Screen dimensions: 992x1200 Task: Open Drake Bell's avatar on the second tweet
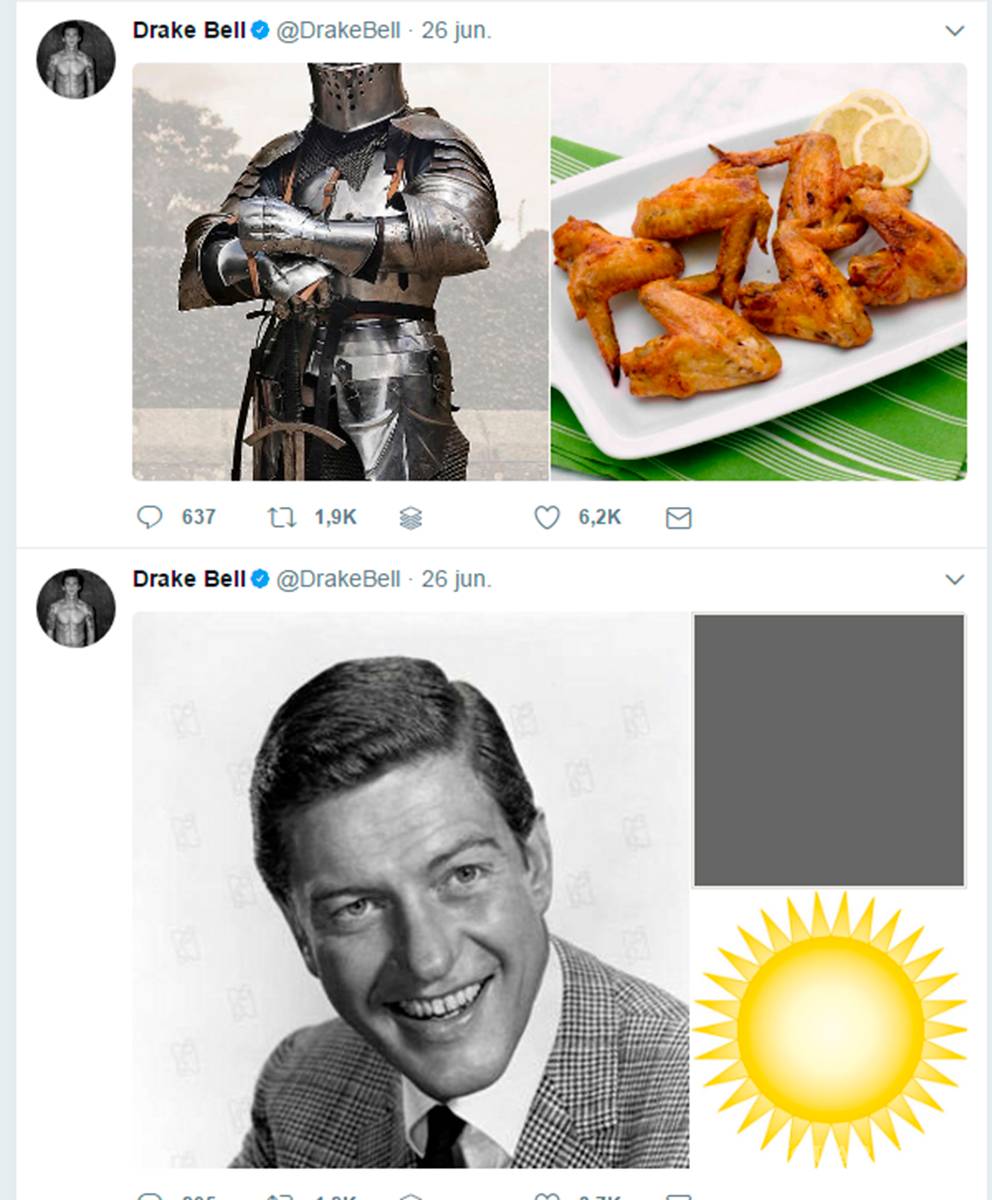tap(76, 607)
